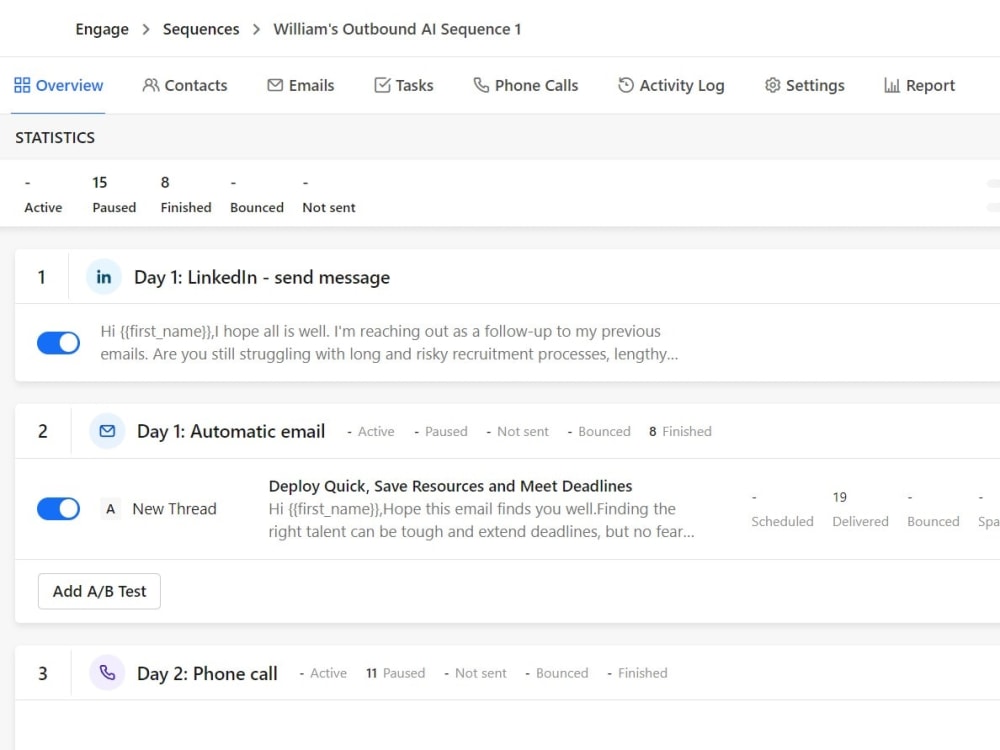Click 8 Finished in Automatic email header
This screenshot has width=1000, height=750.
click(x=680, y=432)
